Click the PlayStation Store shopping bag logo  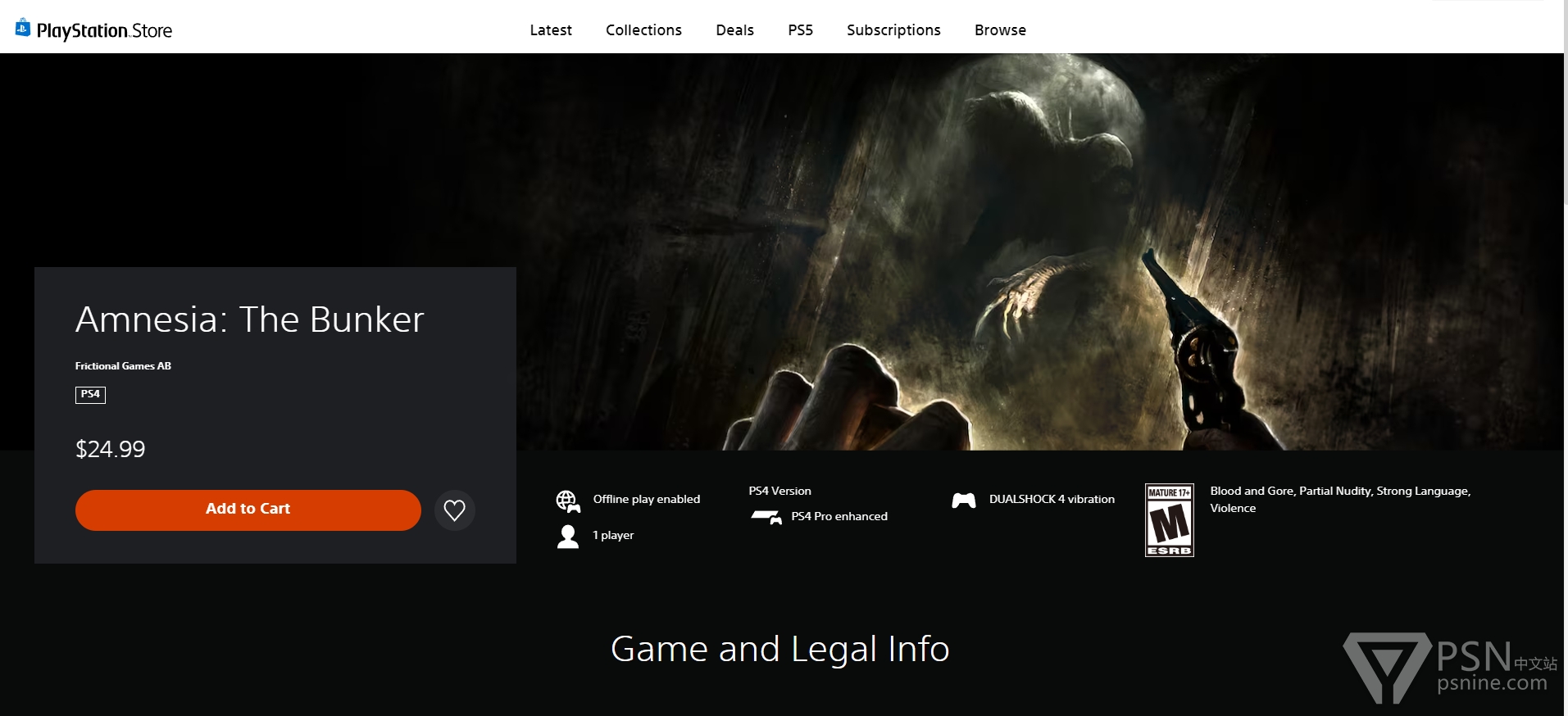(x=23, y=29)
